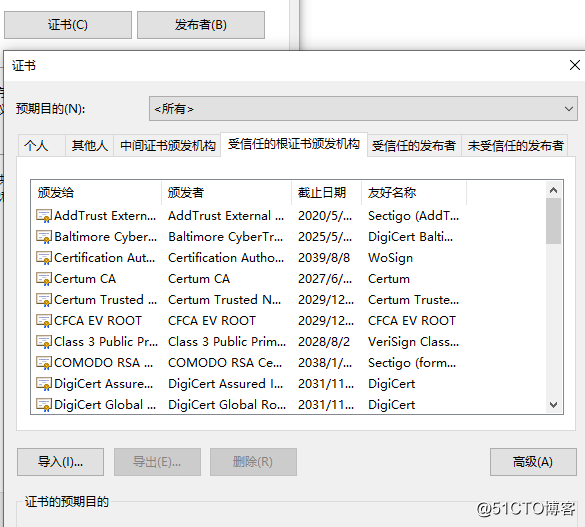
Task: Click the certificate list scrollbar thumb
Action: [554, 221]
